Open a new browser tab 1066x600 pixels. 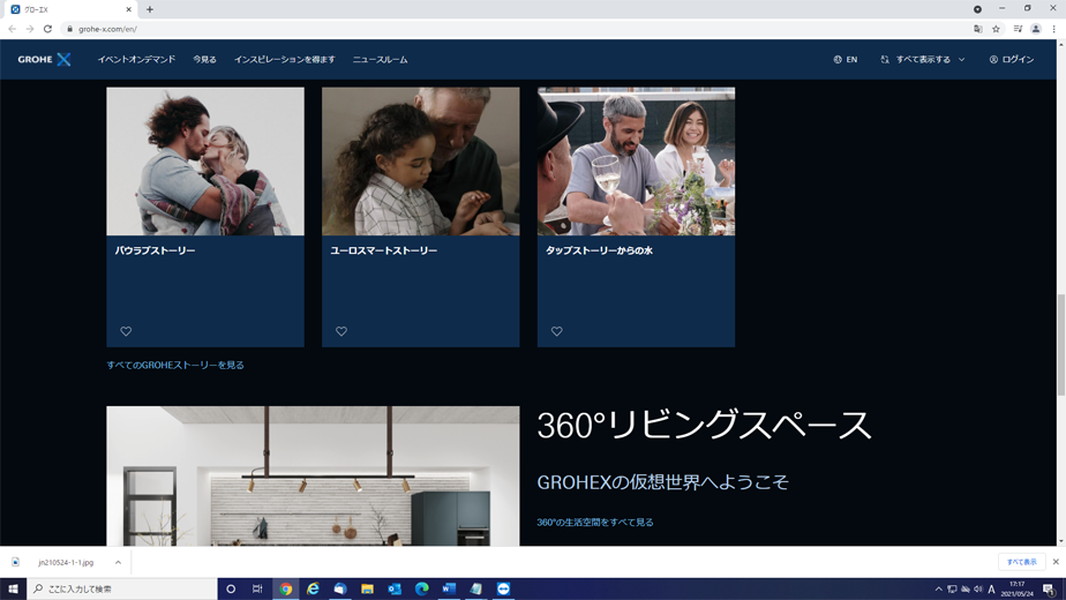tap(150, 10)
